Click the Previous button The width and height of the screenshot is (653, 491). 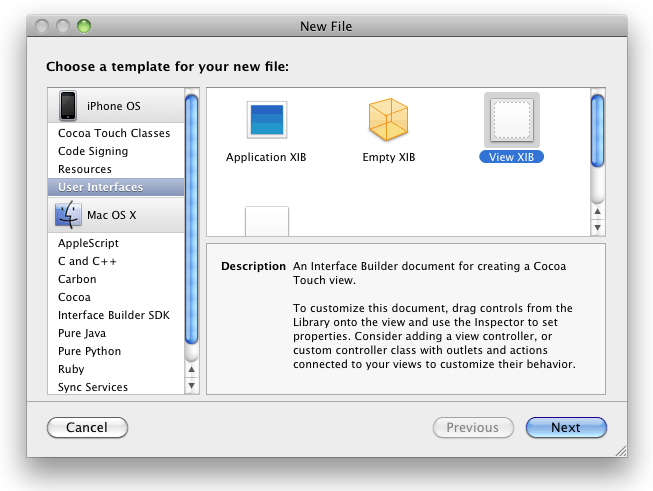(473, 427)
